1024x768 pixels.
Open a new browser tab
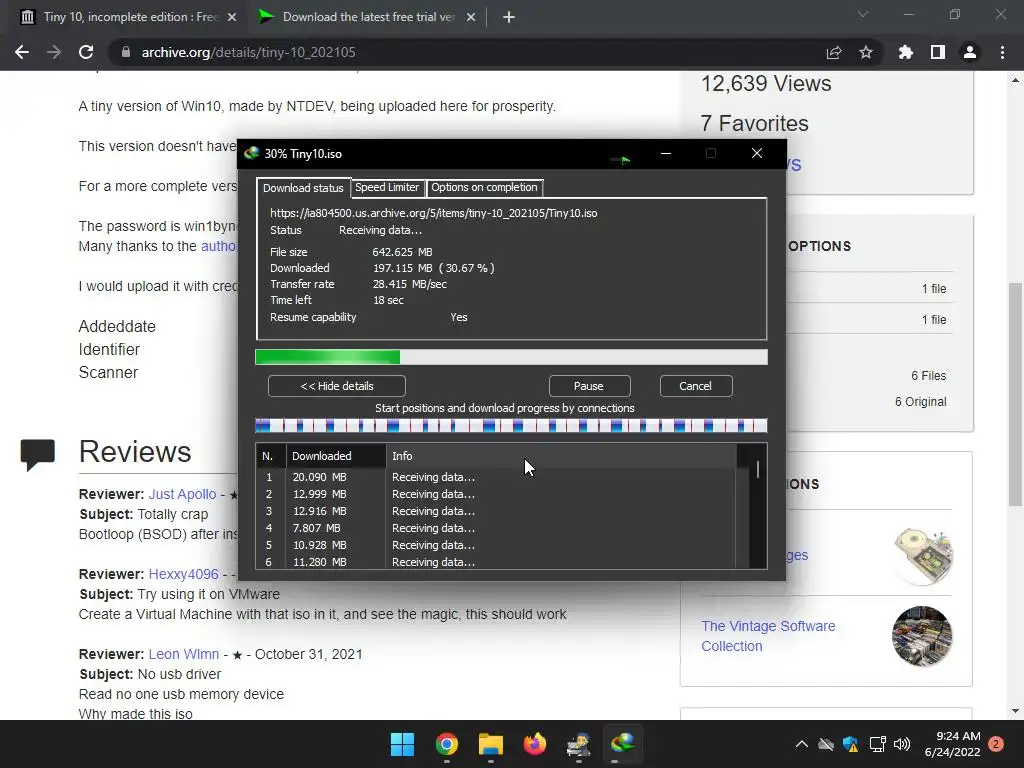(x=509, y=17)
